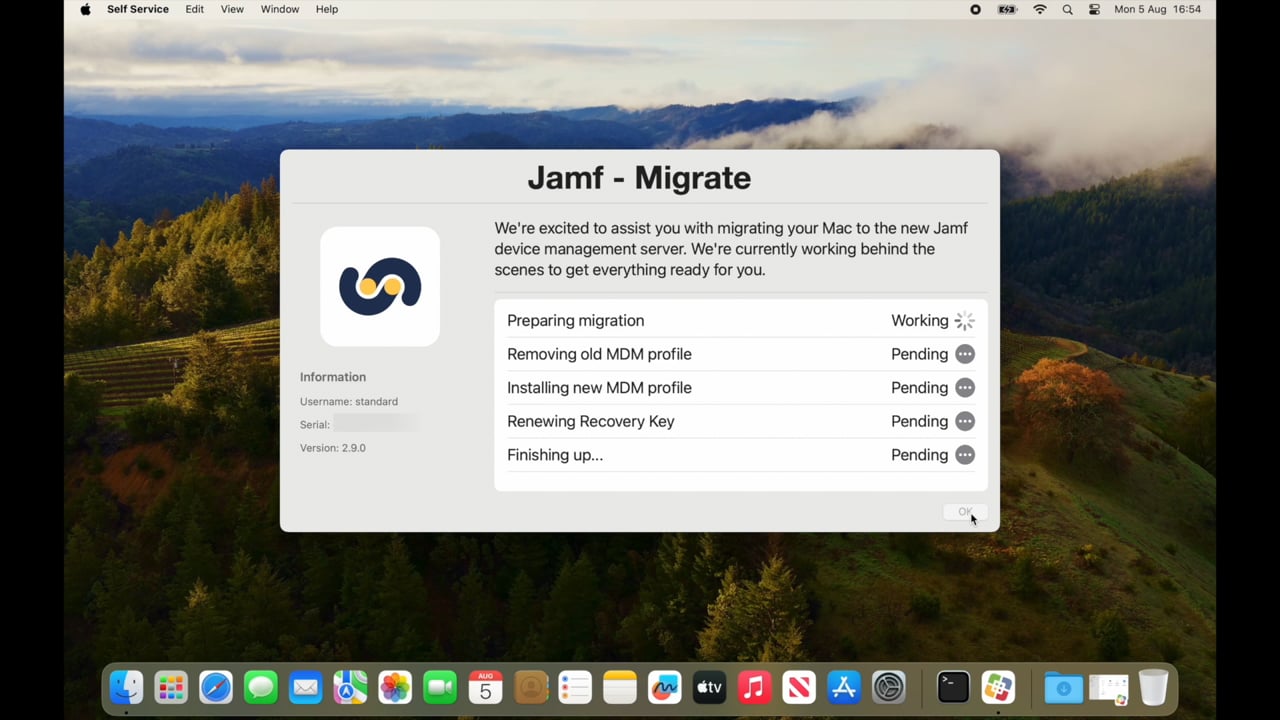Click pending icon for Installing new MDM profile
Image resolution: width=1280 pixels, height=720 pixels.
[x=964, y=388]
